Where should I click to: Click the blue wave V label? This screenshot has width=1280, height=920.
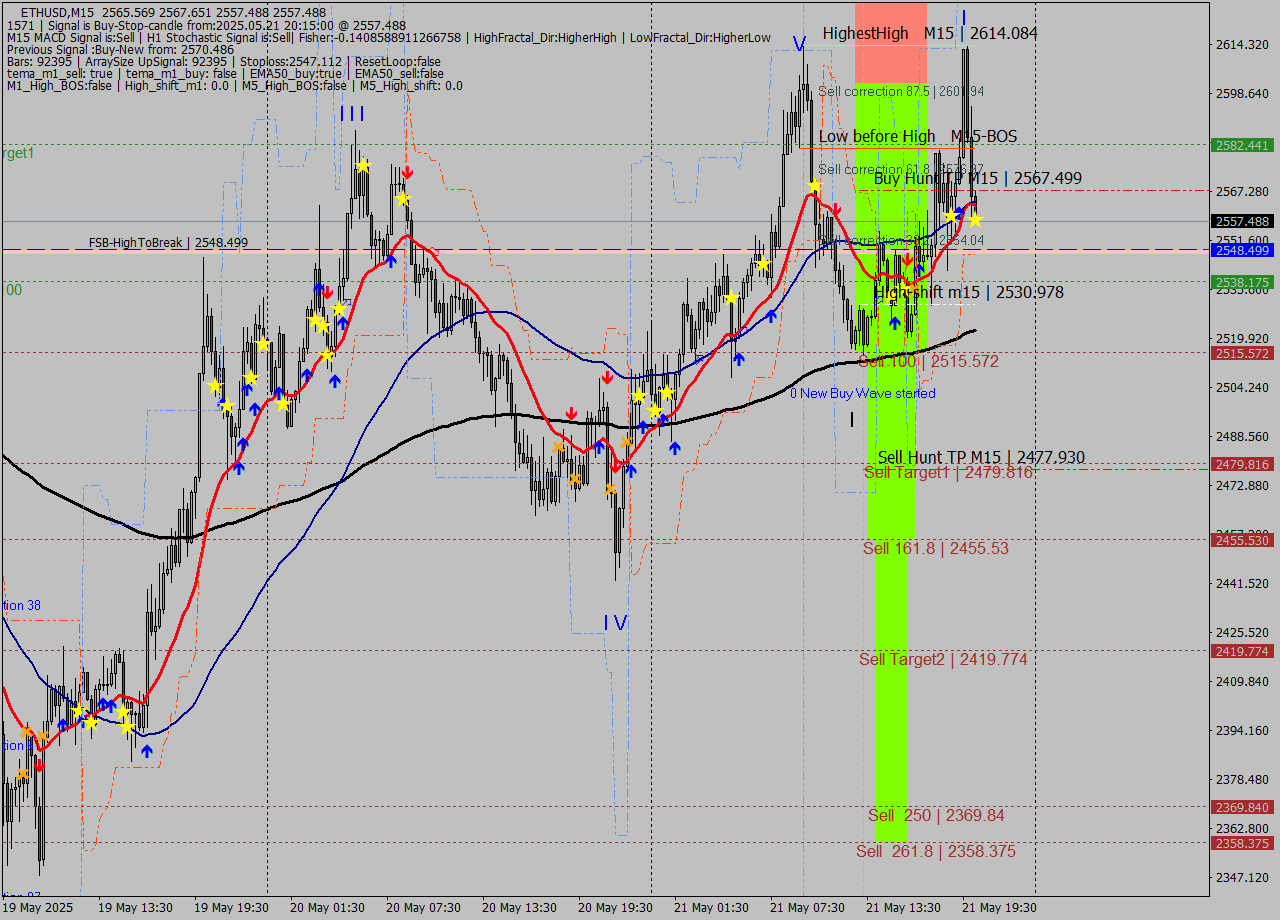click(x=799, y=44)
